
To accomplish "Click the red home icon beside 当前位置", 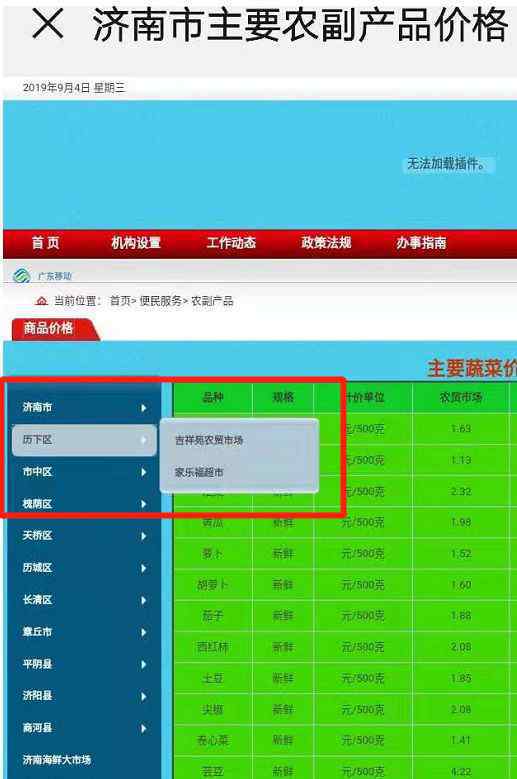I will point(42,301).
